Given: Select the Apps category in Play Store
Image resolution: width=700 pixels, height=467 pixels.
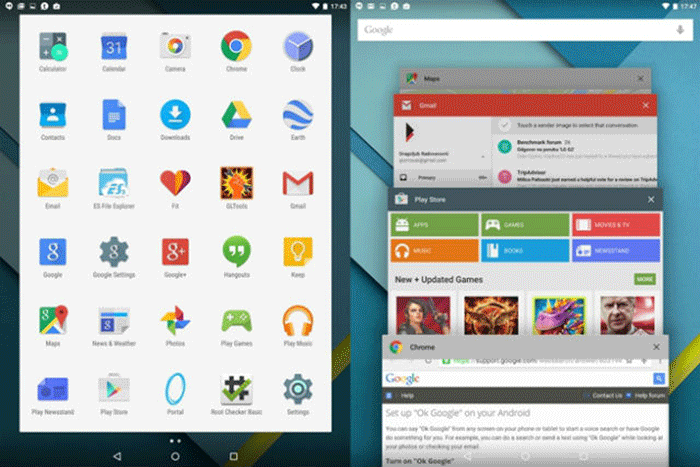Looking at the screenshot, I should tap(434, 225).
